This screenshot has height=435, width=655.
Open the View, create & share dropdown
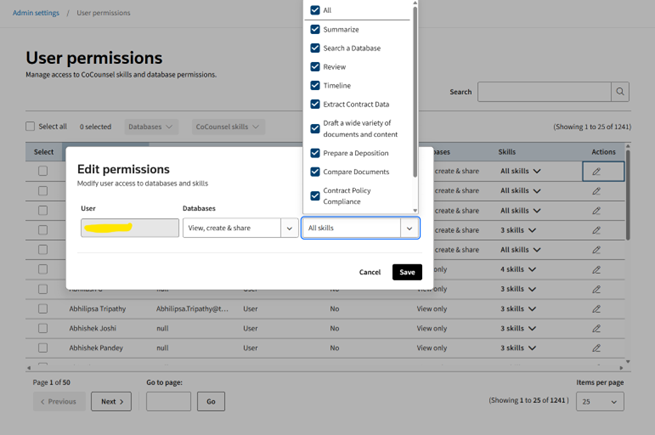click(239, 228)
